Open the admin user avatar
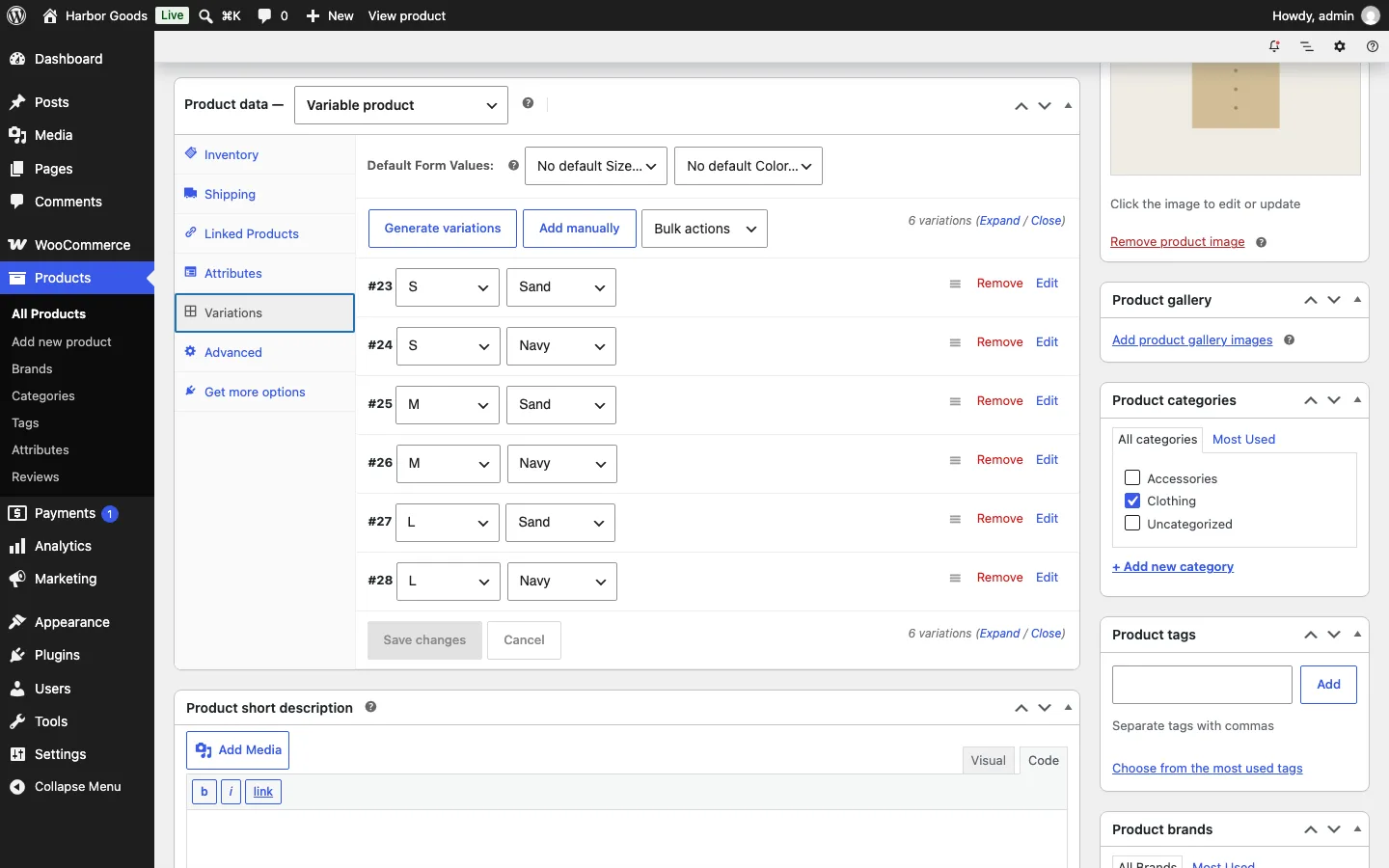 point(1371,15)
